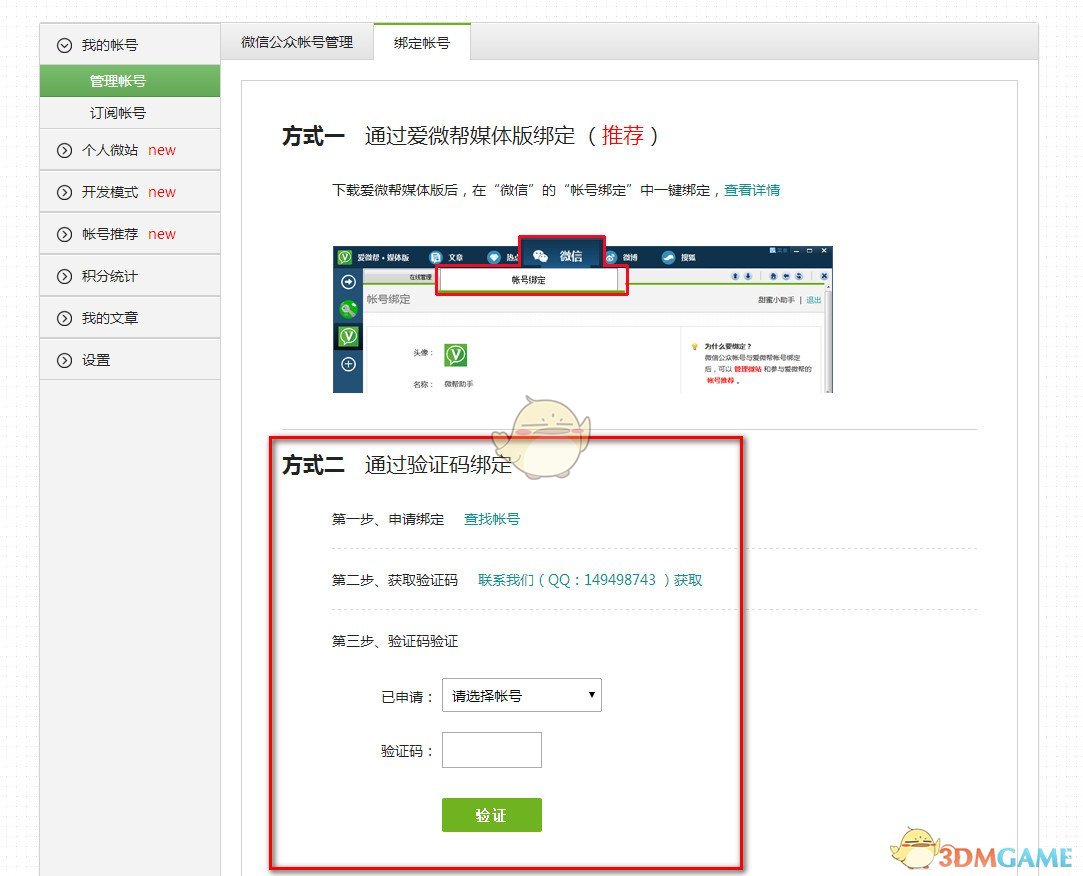Open the 热点 section via its cloud icon
This screenshot has width=1083, height=876.
[x=495, y=255]
